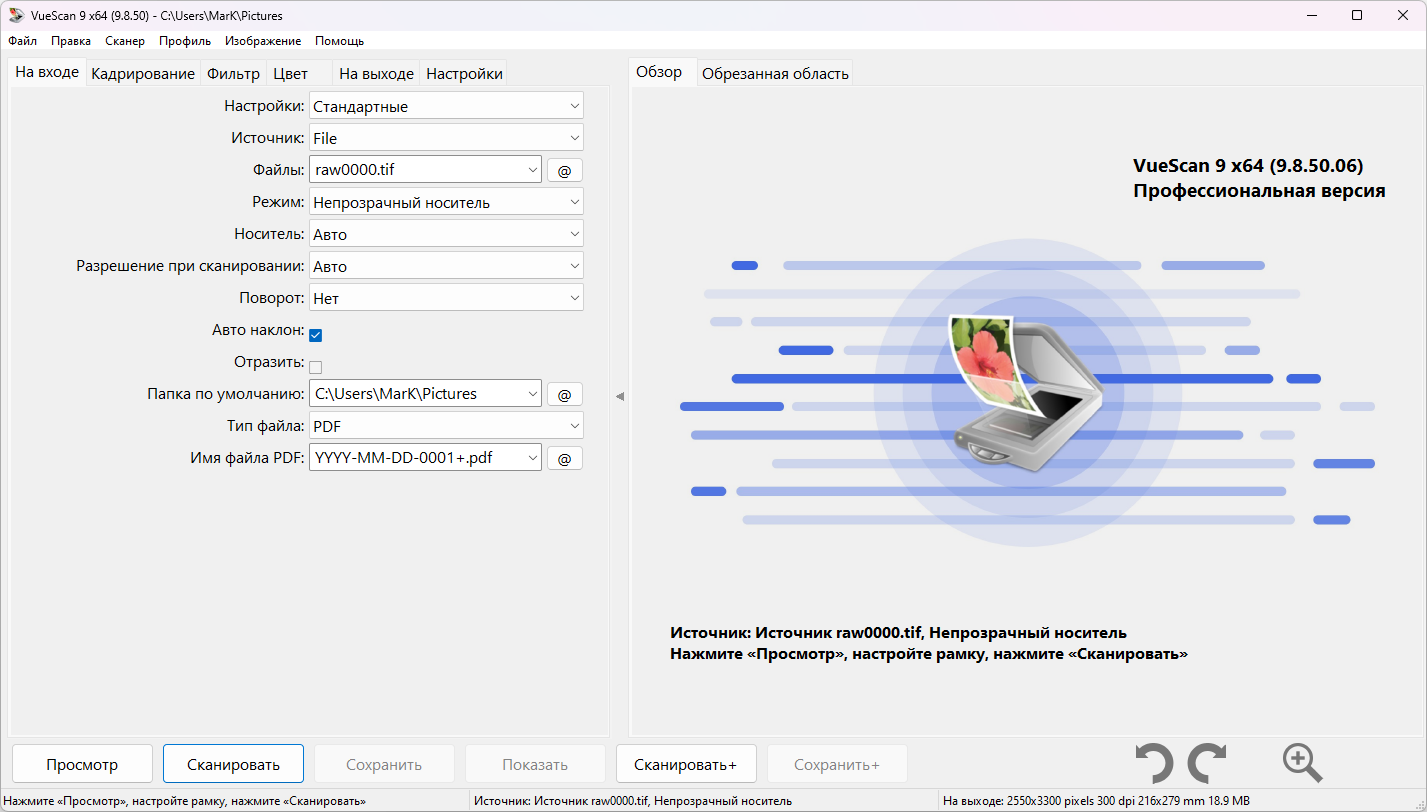Image resolution: width=1427 pixels, height=812 pixels.
Task: Open the Сканер menu
Action: point(125,41)
